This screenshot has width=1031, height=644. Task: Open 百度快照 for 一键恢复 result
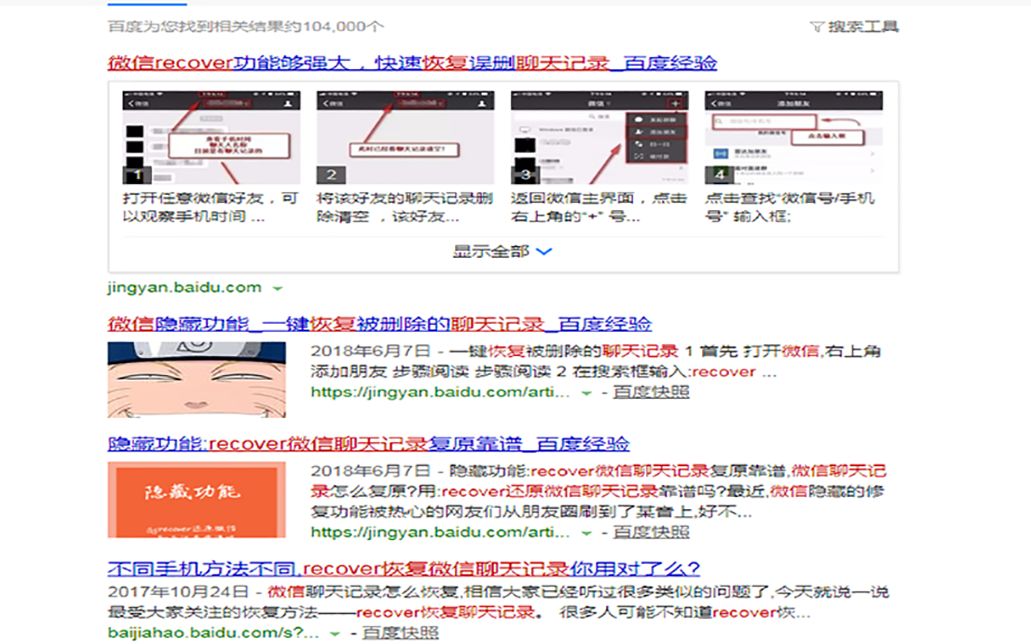click(651, 392)
